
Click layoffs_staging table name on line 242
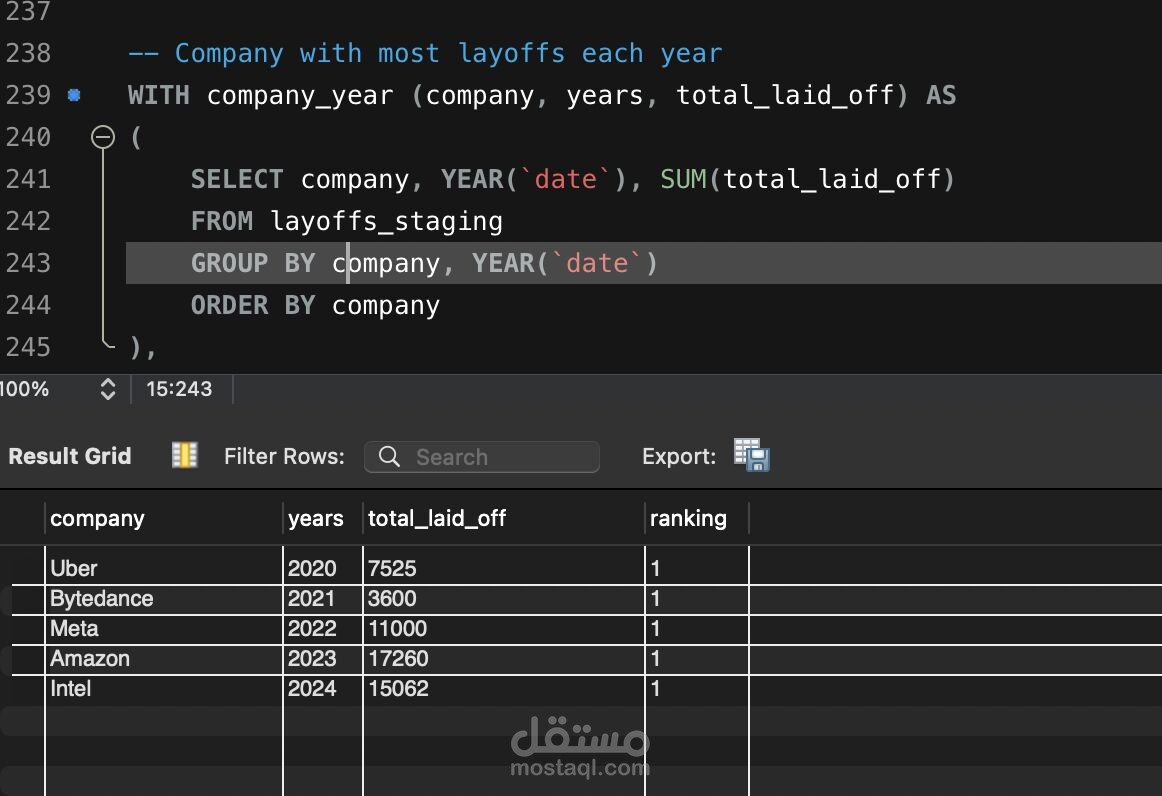(x=386, y=222)
